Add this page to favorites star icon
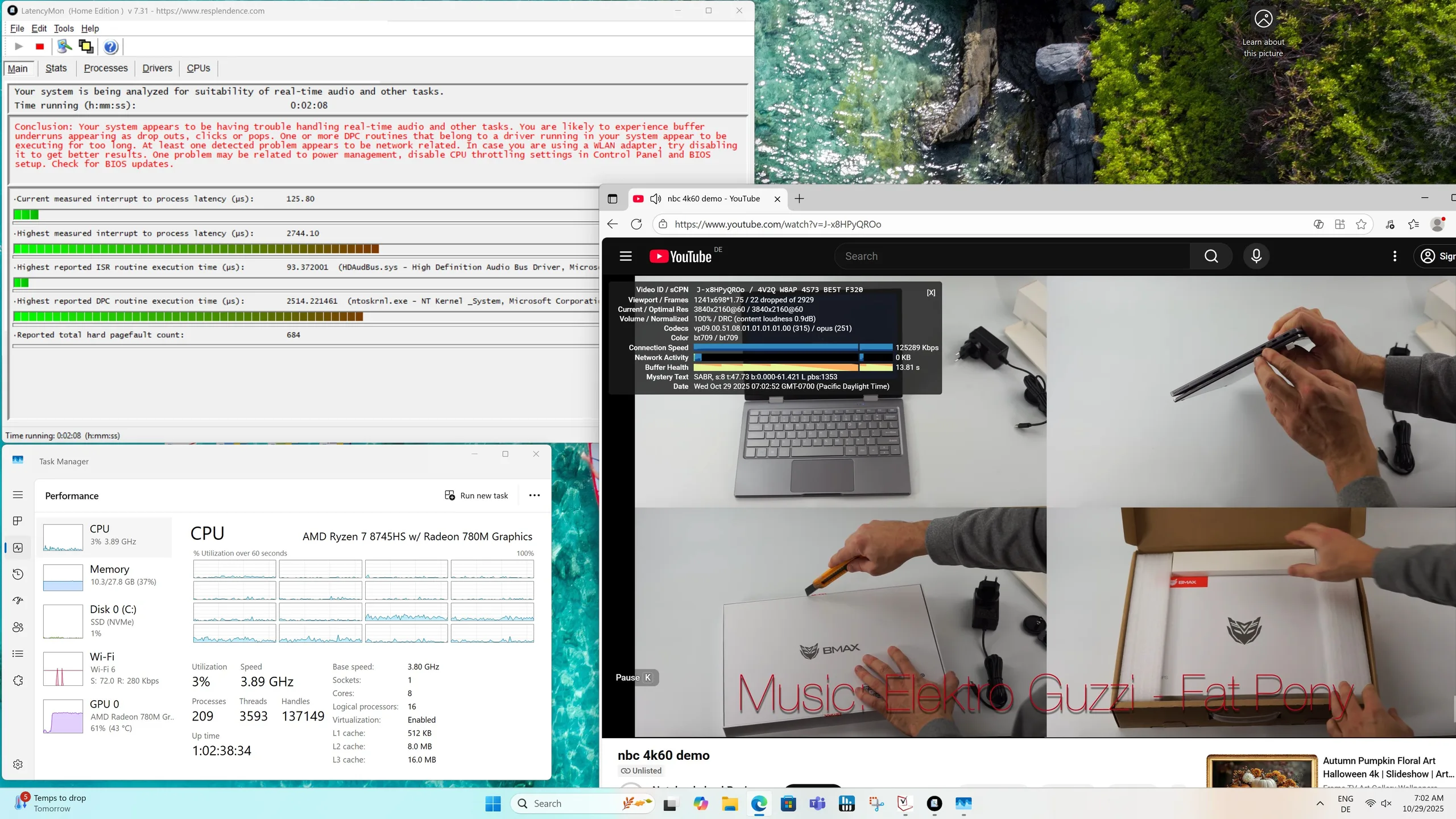This screenshot has width=1456, height=819. 1361,224
